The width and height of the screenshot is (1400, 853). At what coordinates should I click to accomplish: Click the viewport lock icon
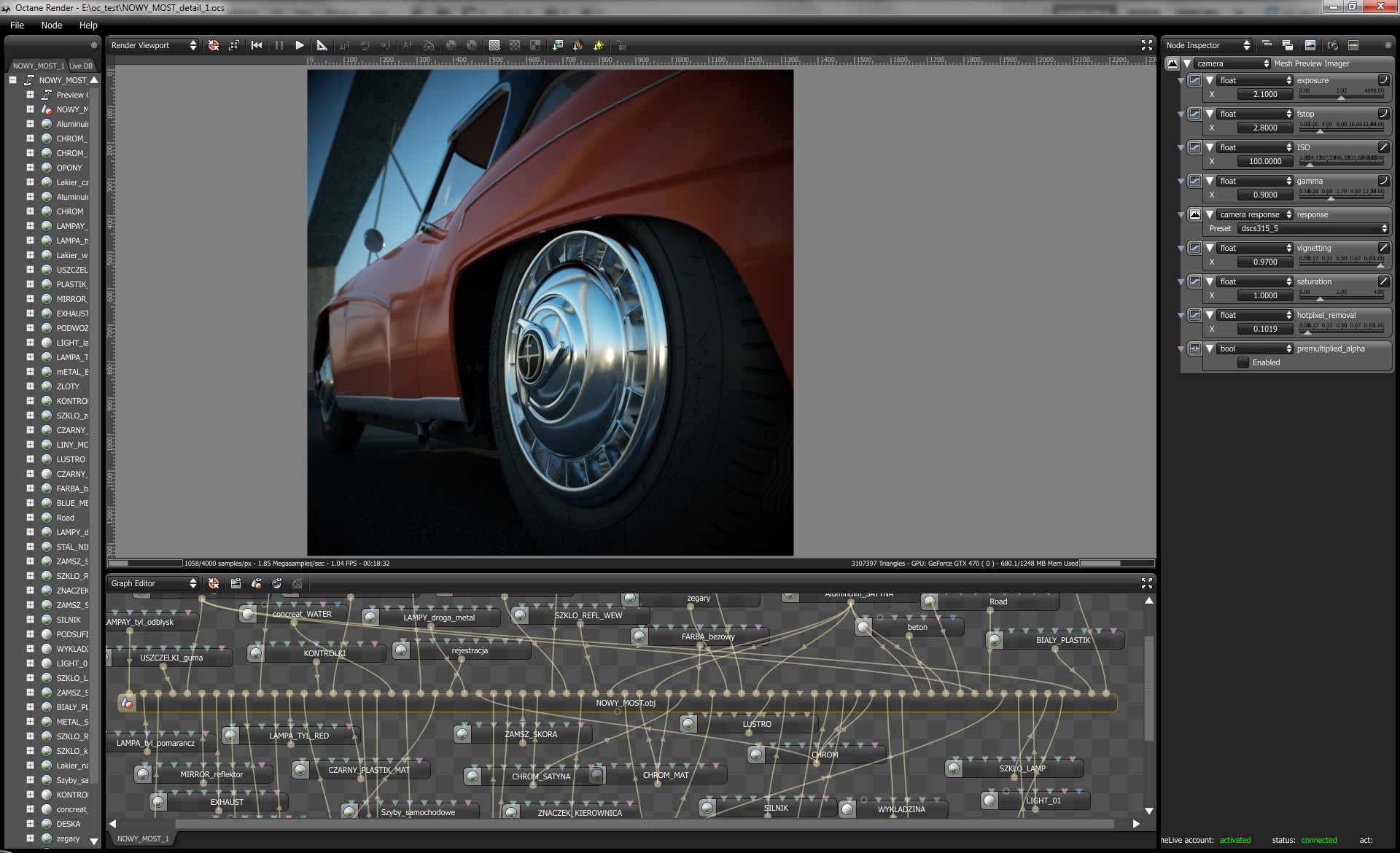click(620, 45)
